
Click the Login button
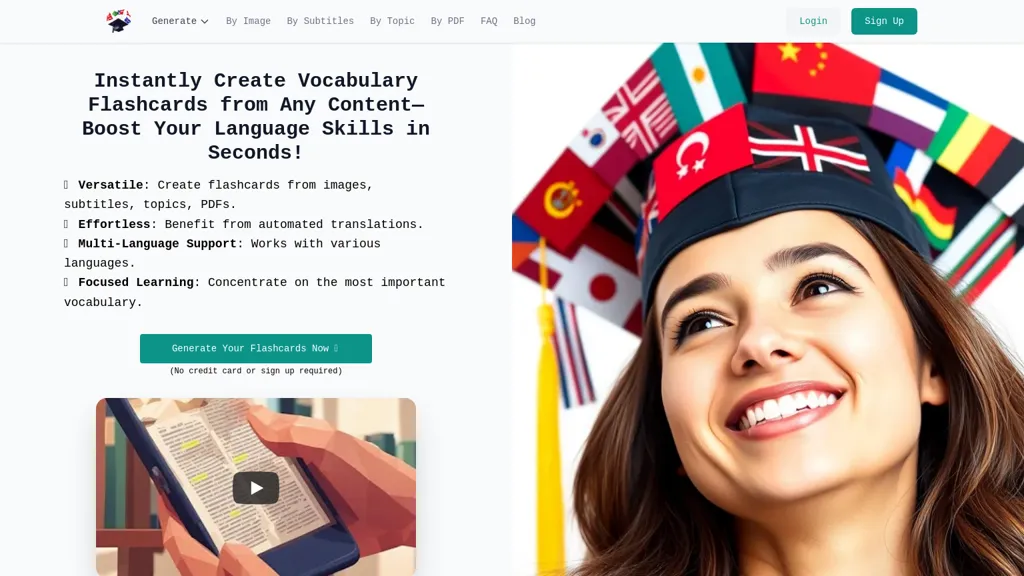813,21
